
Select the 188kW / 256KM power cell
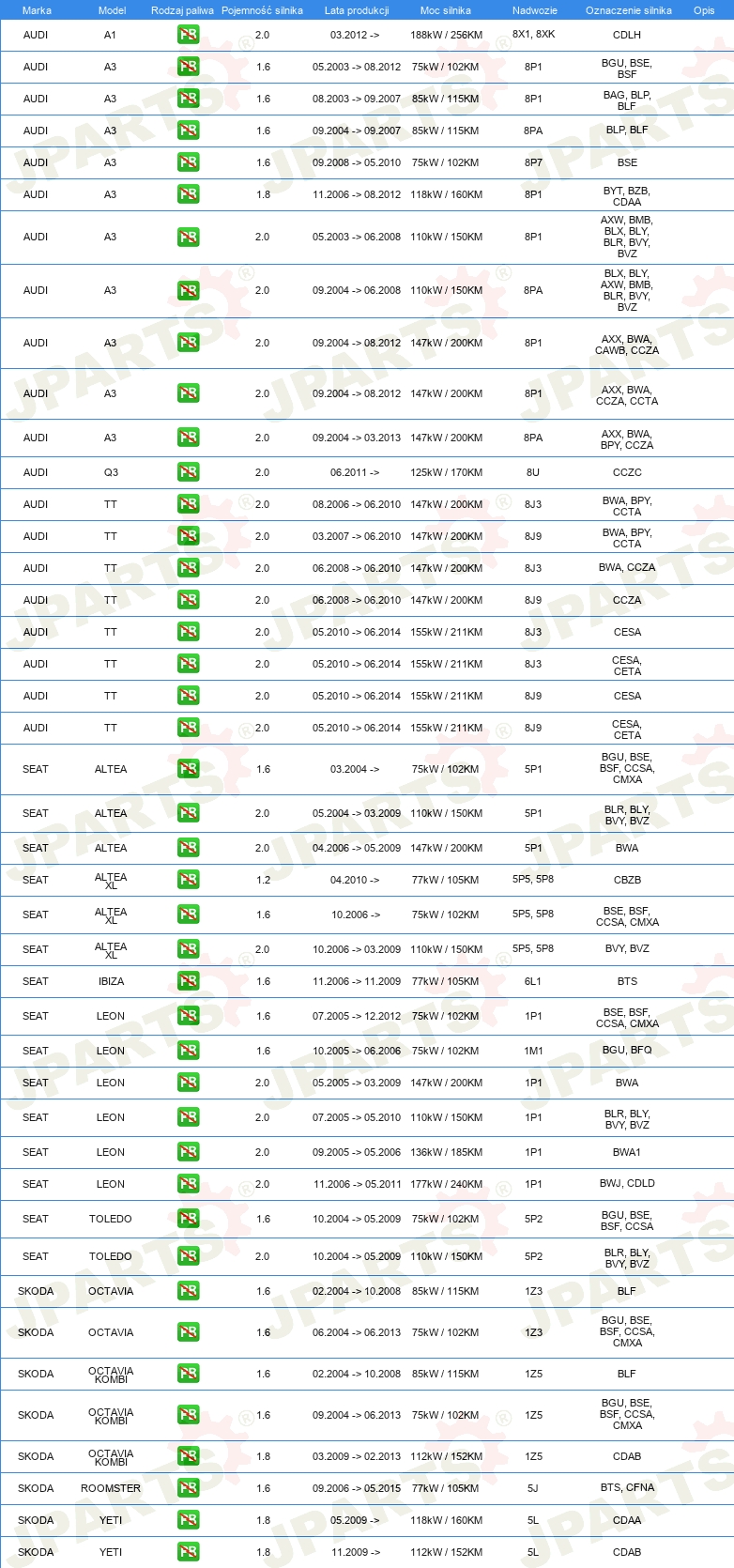447,35
